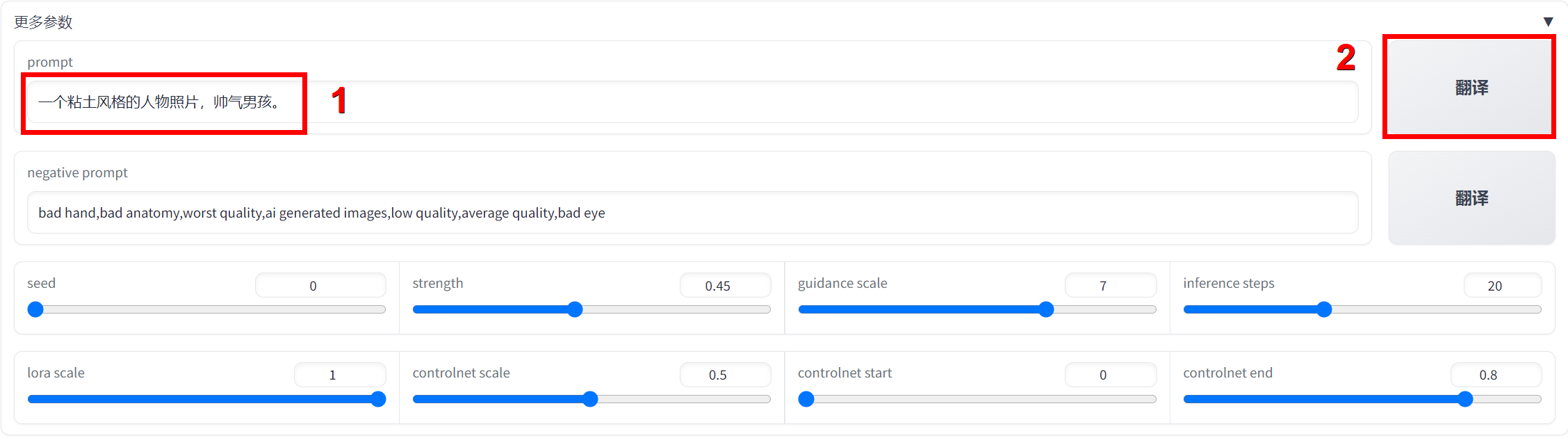The height and width of the screenshot is (438, 1568).
Task: Focus the controlnet scale value box
Action: [x=724, y=375]
